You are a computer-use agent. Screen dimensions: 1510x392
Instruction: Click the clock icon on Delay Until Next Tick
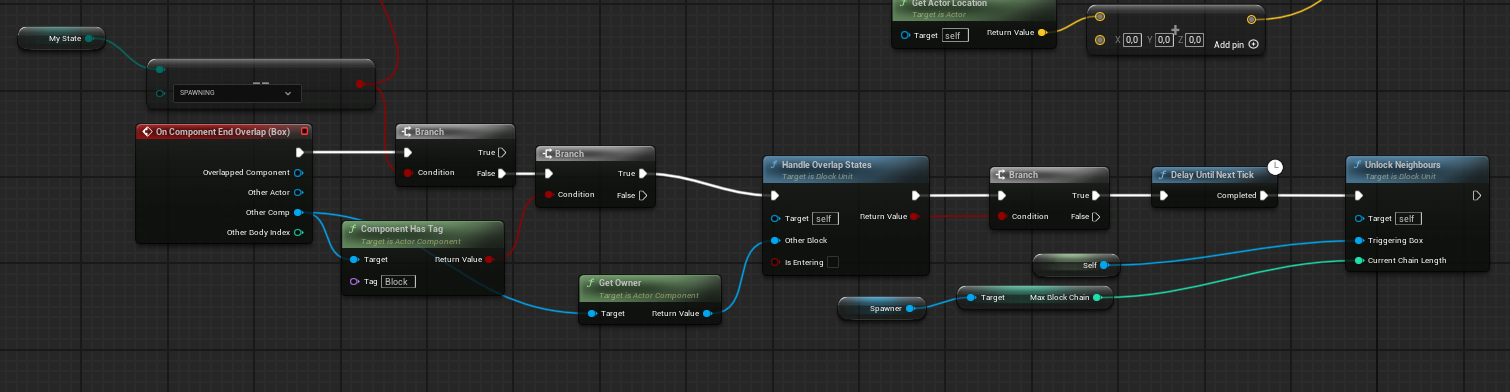point(1275,167)
